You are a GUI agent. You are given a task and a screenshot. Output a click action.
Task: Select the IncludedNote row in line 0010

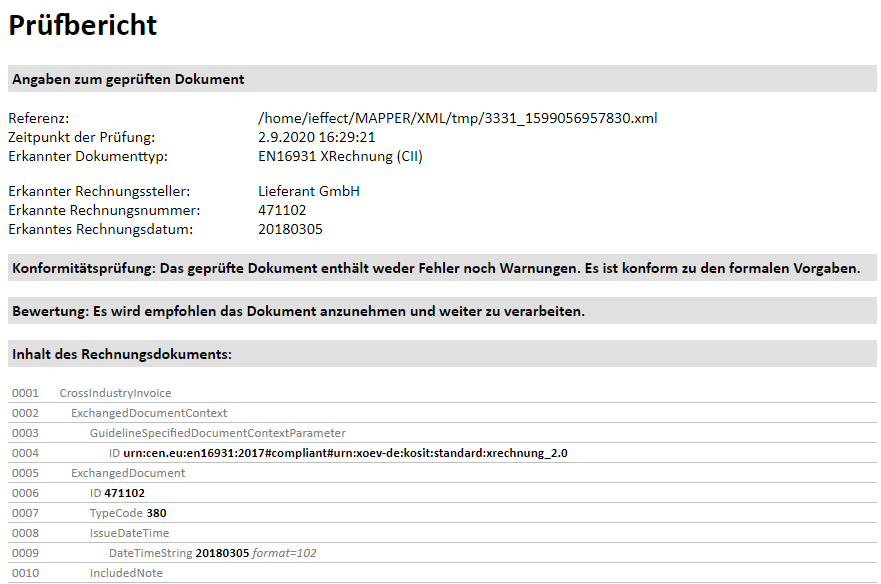[x=126, y=573]
